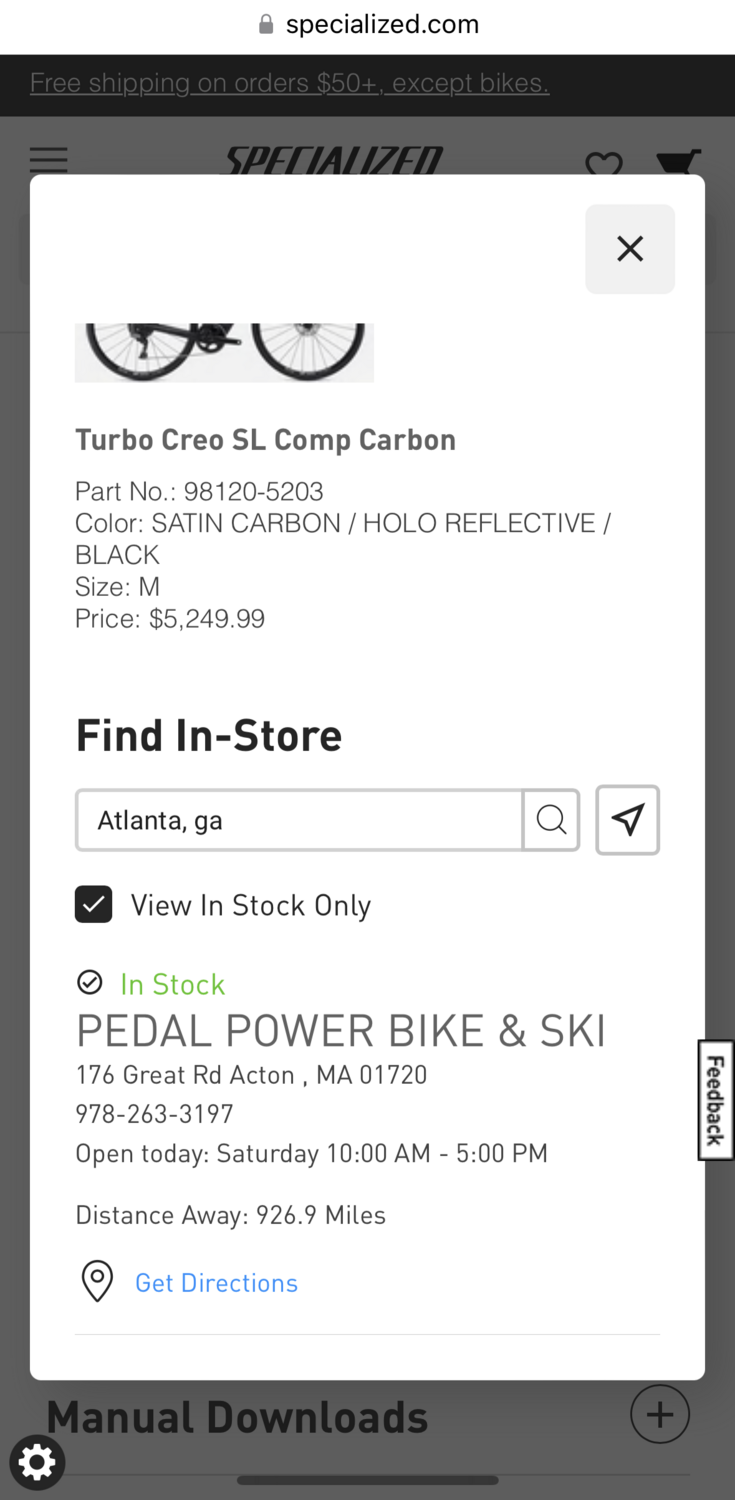Call store number 978-263-3197

point(154,1113)
